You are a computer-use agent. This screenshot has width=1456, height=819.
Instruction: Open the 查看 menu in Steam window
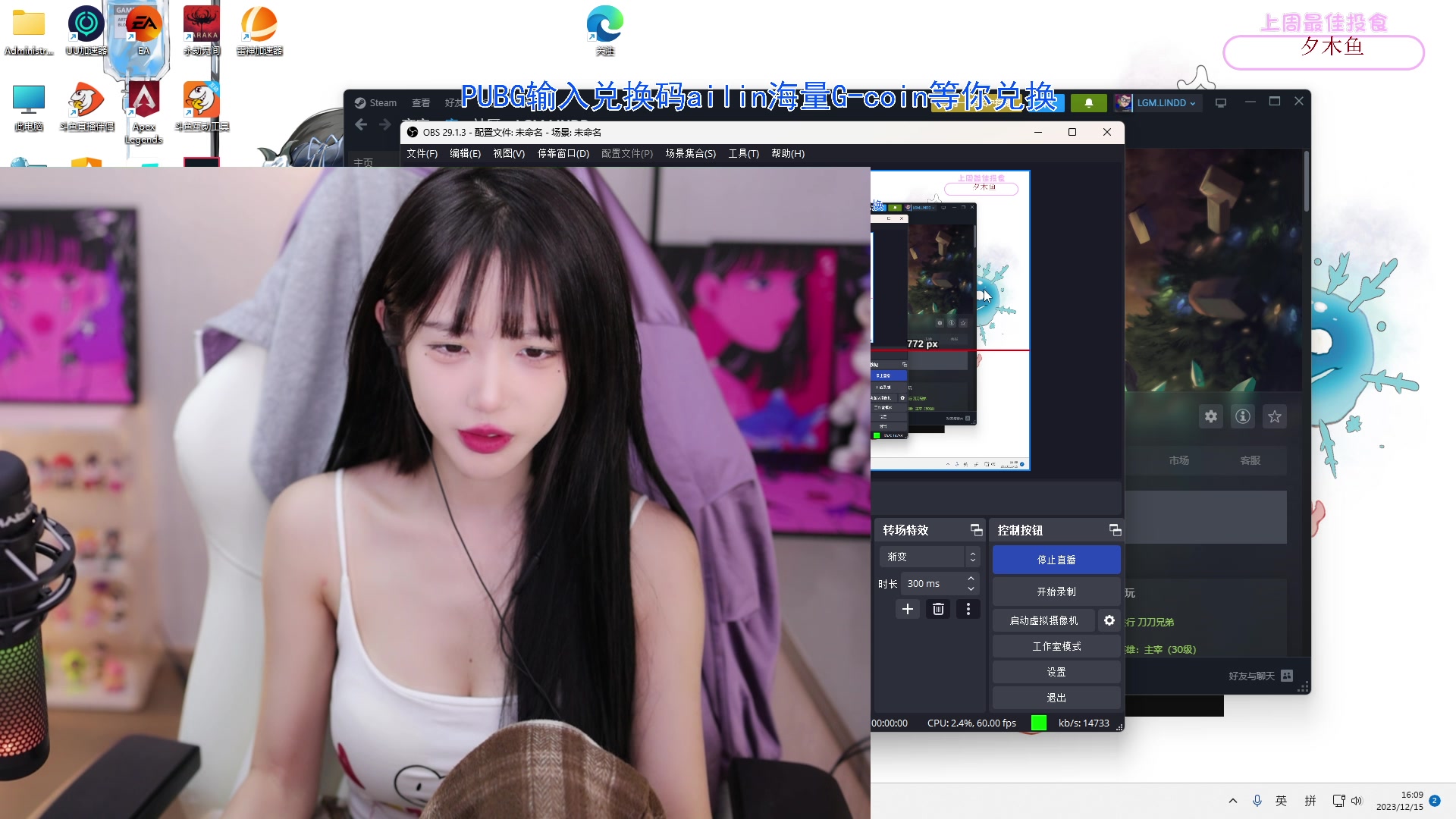pos(421,103)
